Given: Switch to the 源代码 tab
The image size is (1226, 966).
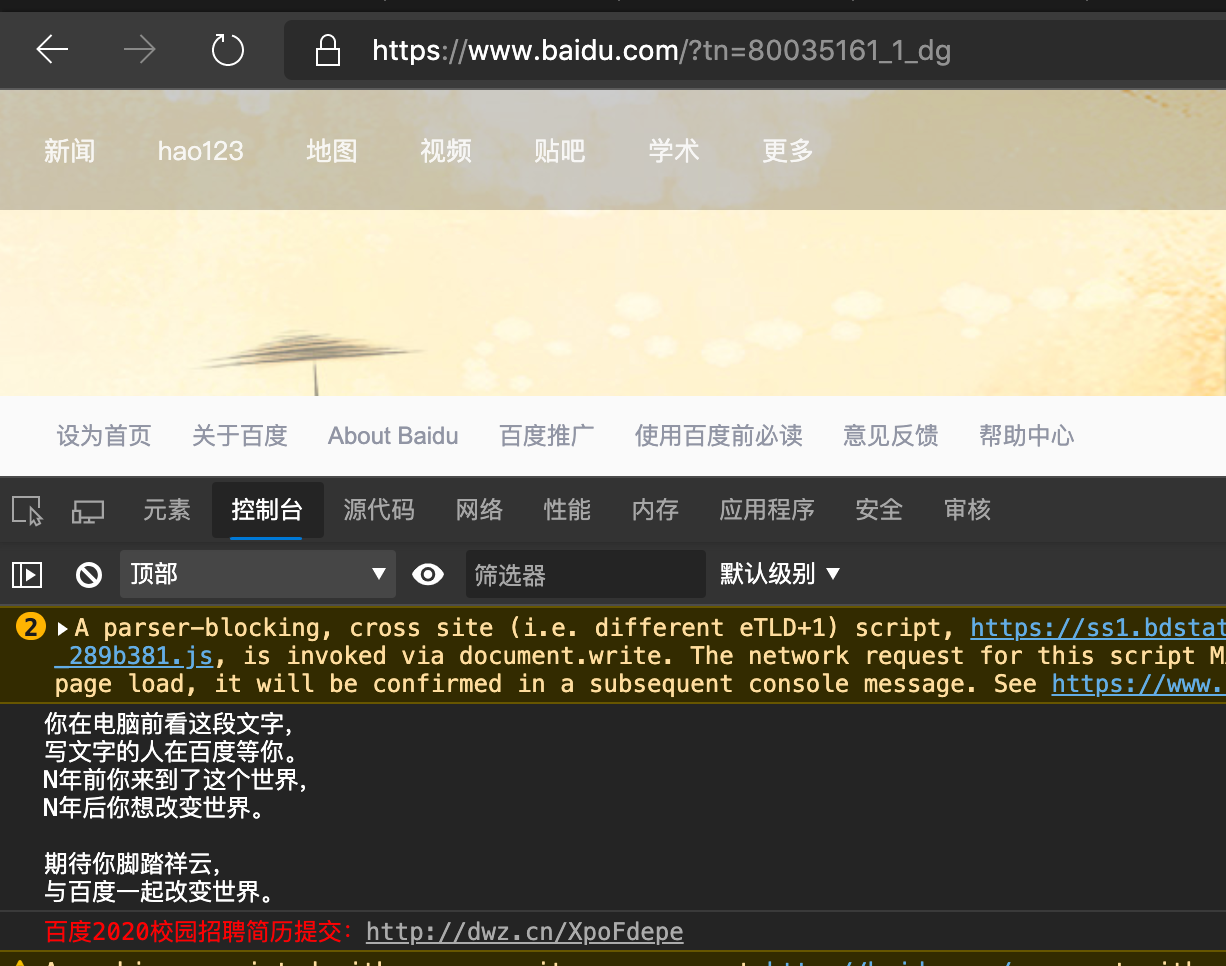Looking at the screenshot, I should [x=379, y=510].
